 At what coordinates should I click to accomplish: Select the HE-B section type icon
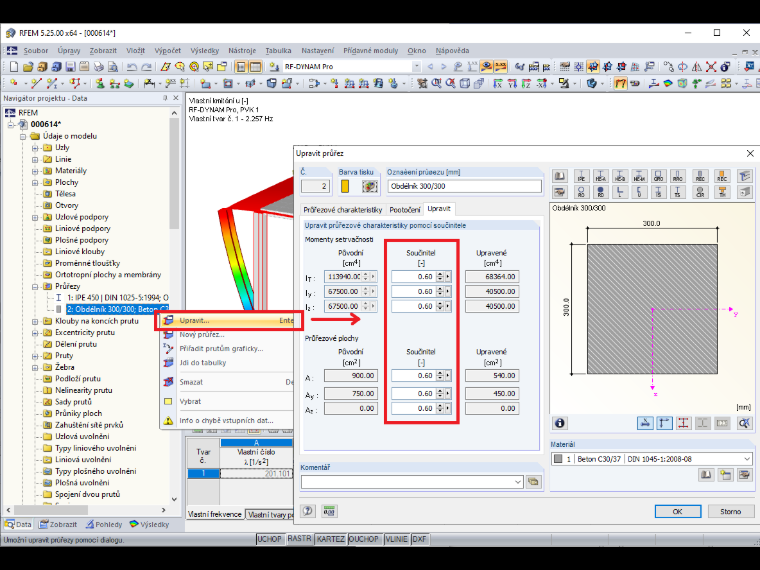tap(620, 176)
